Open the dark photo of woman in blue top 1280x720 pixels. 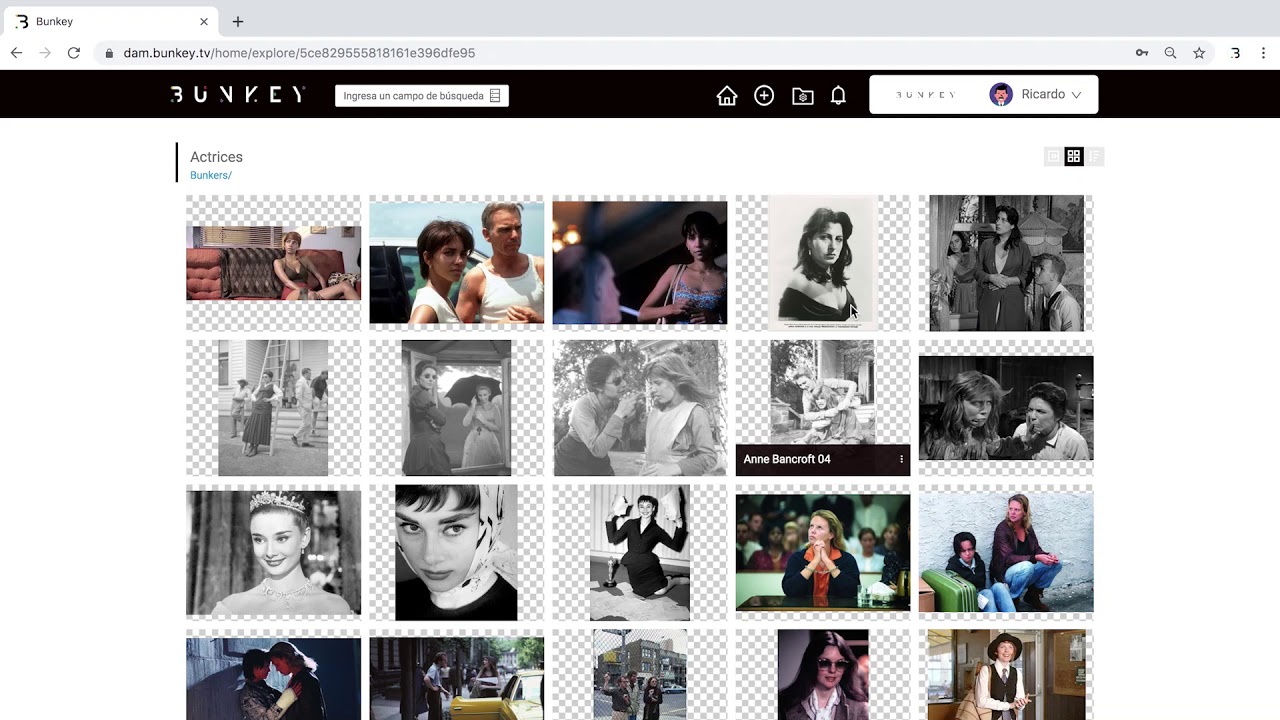pos(639,263)
